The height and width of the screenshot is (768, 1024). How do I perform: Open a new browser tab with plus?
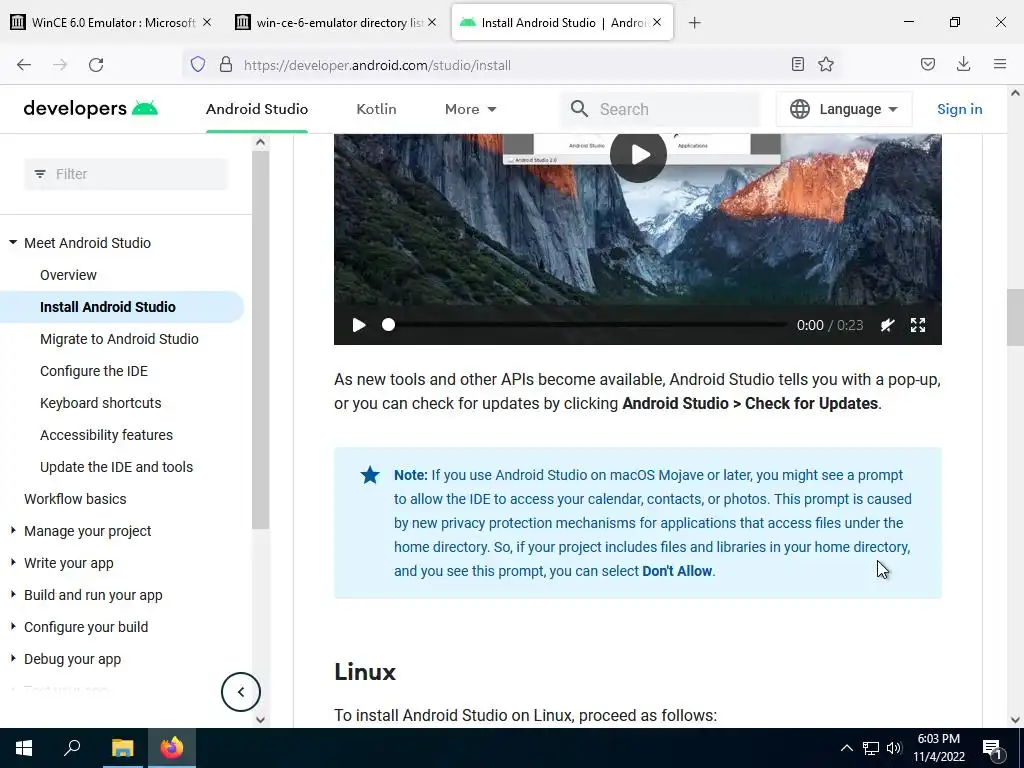695,23
